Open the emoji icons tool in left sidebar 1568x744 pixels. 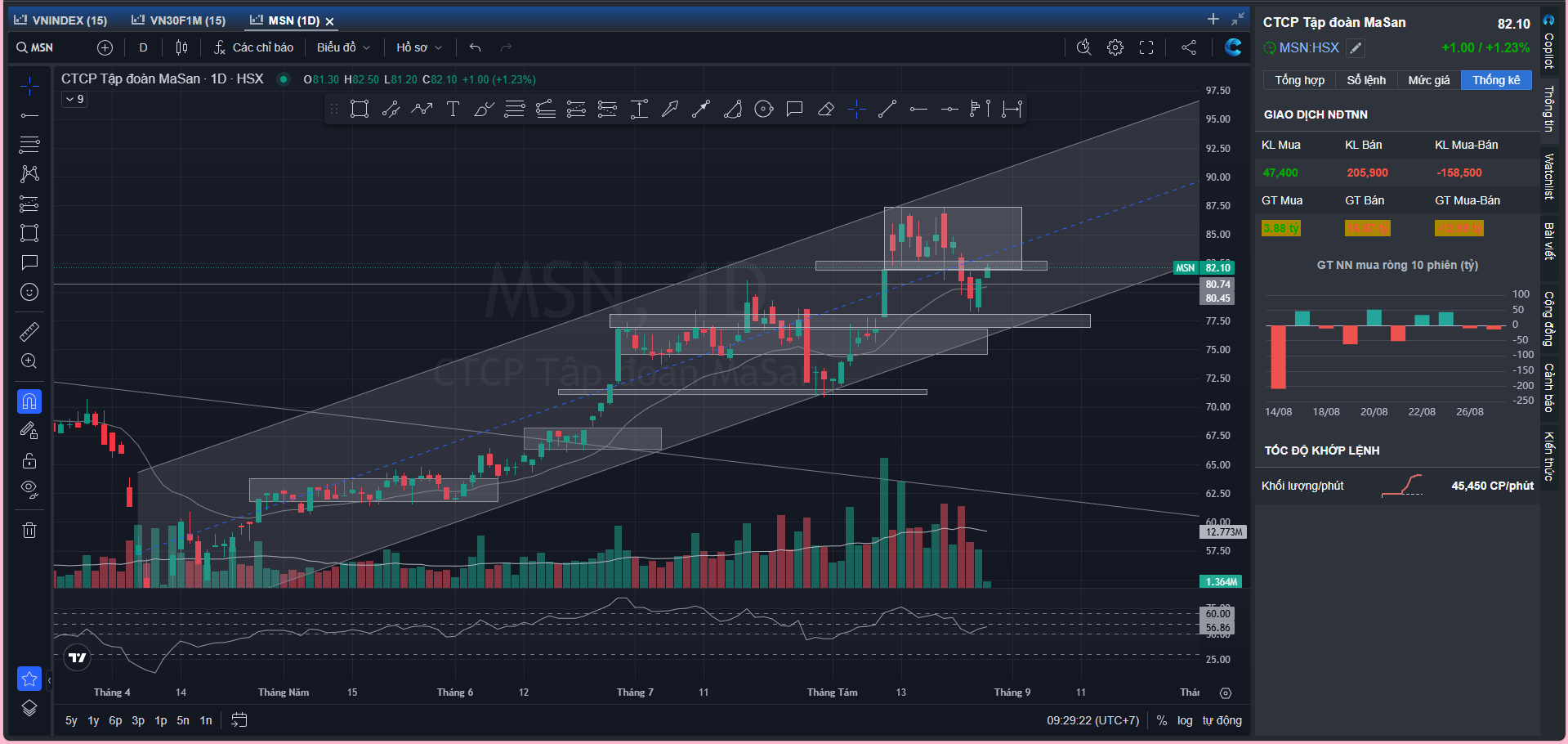tap(29, 292)
